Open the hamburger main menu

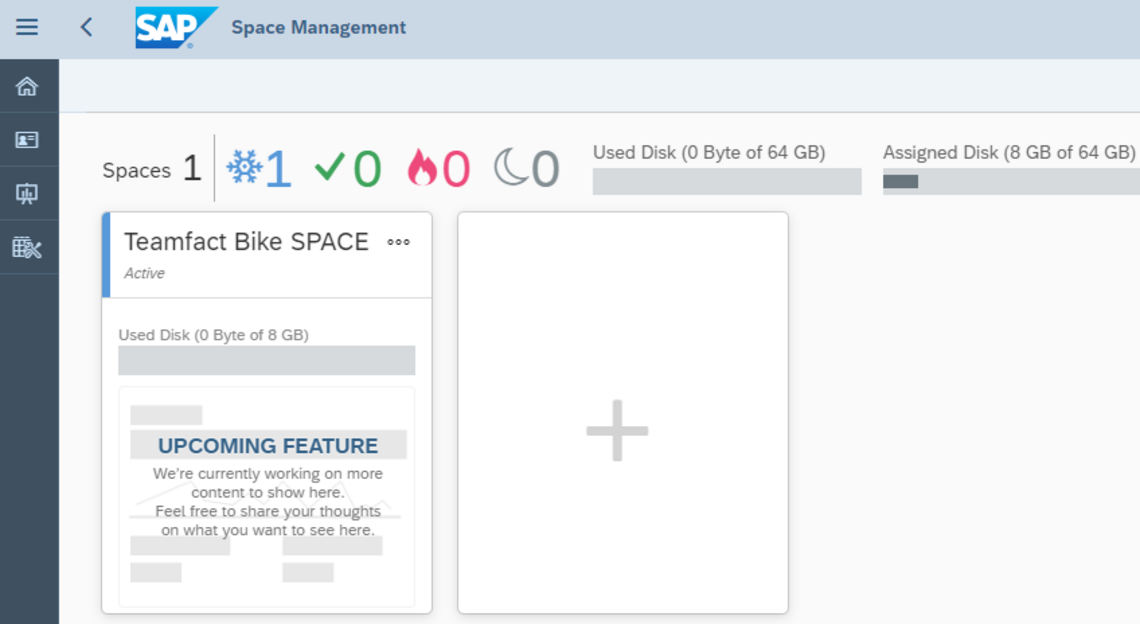point(27,28)
